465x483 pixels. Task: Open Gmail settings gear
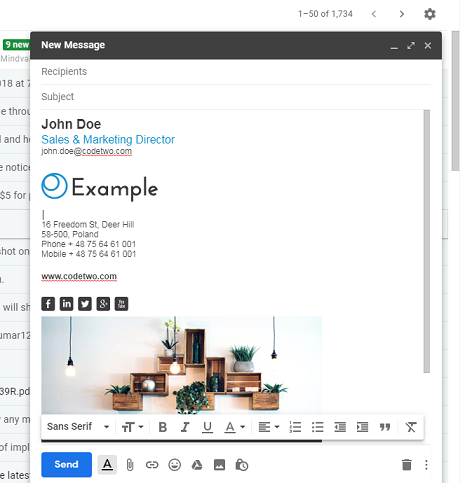pos(430,14)
